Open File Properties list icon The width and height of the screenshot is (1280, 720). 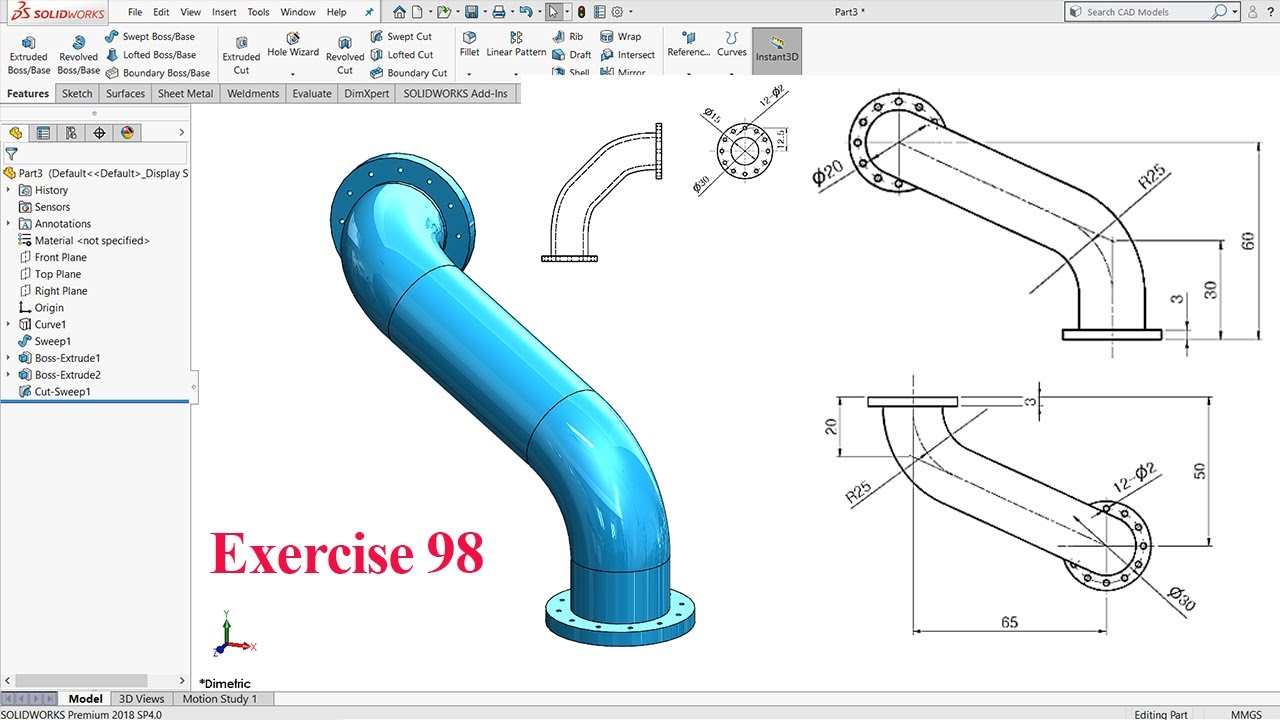coord(599,12)
